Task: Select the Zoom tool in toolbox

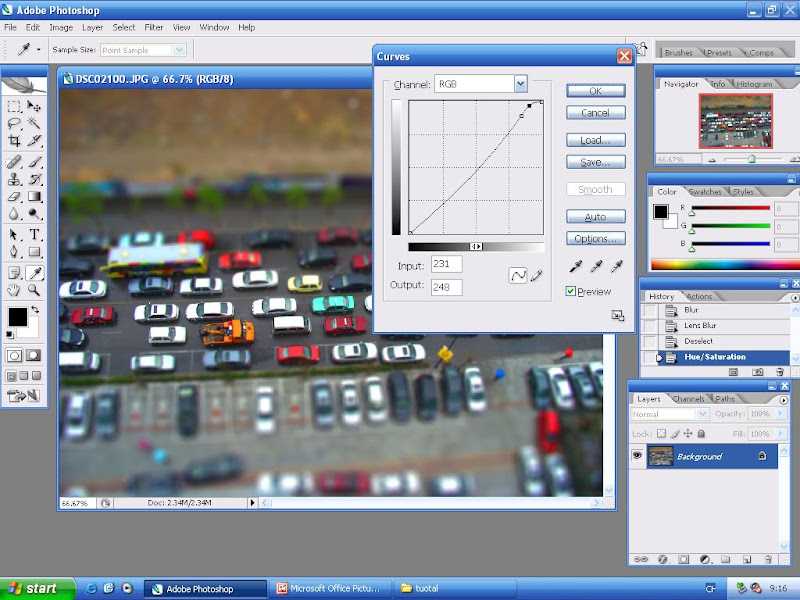Action: click(35, 290)
